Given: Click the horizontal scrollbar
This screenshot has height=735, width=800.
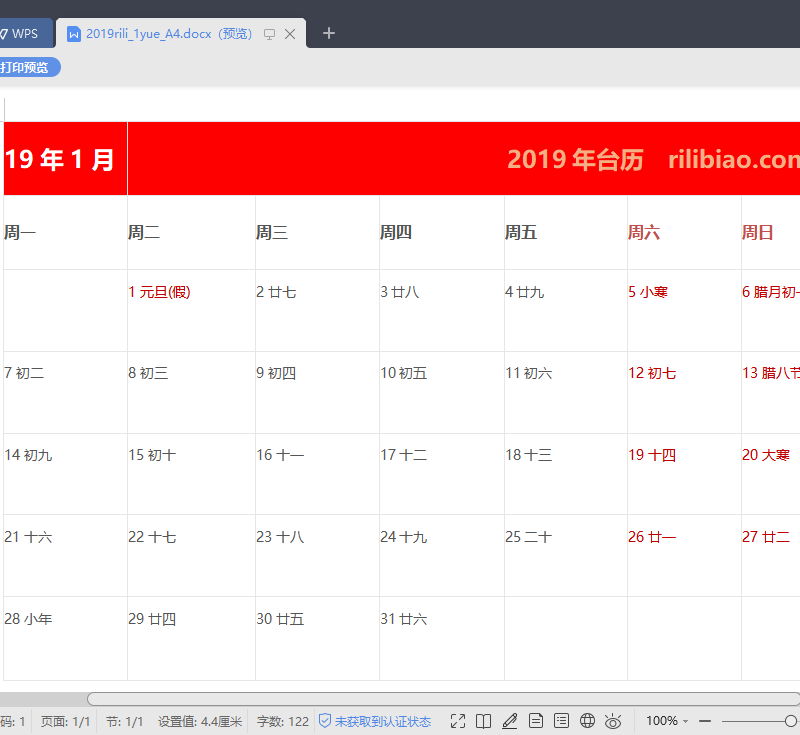Looking at the screenshot, I should pyautogui.click(x=443, y=699).
